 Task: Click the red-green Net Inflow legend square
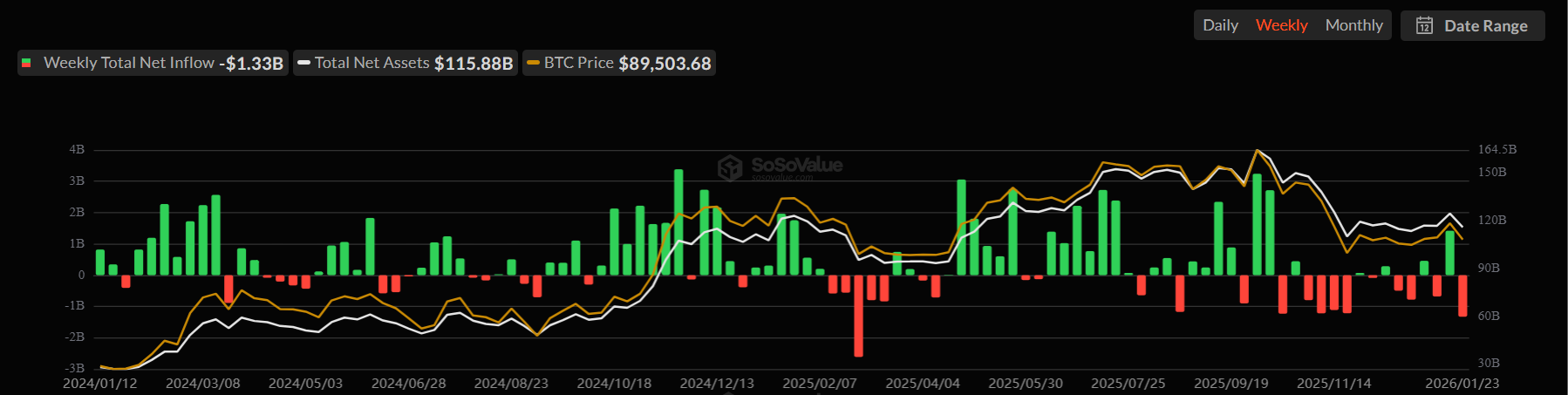pyautogui.click(x=26, y=63)
